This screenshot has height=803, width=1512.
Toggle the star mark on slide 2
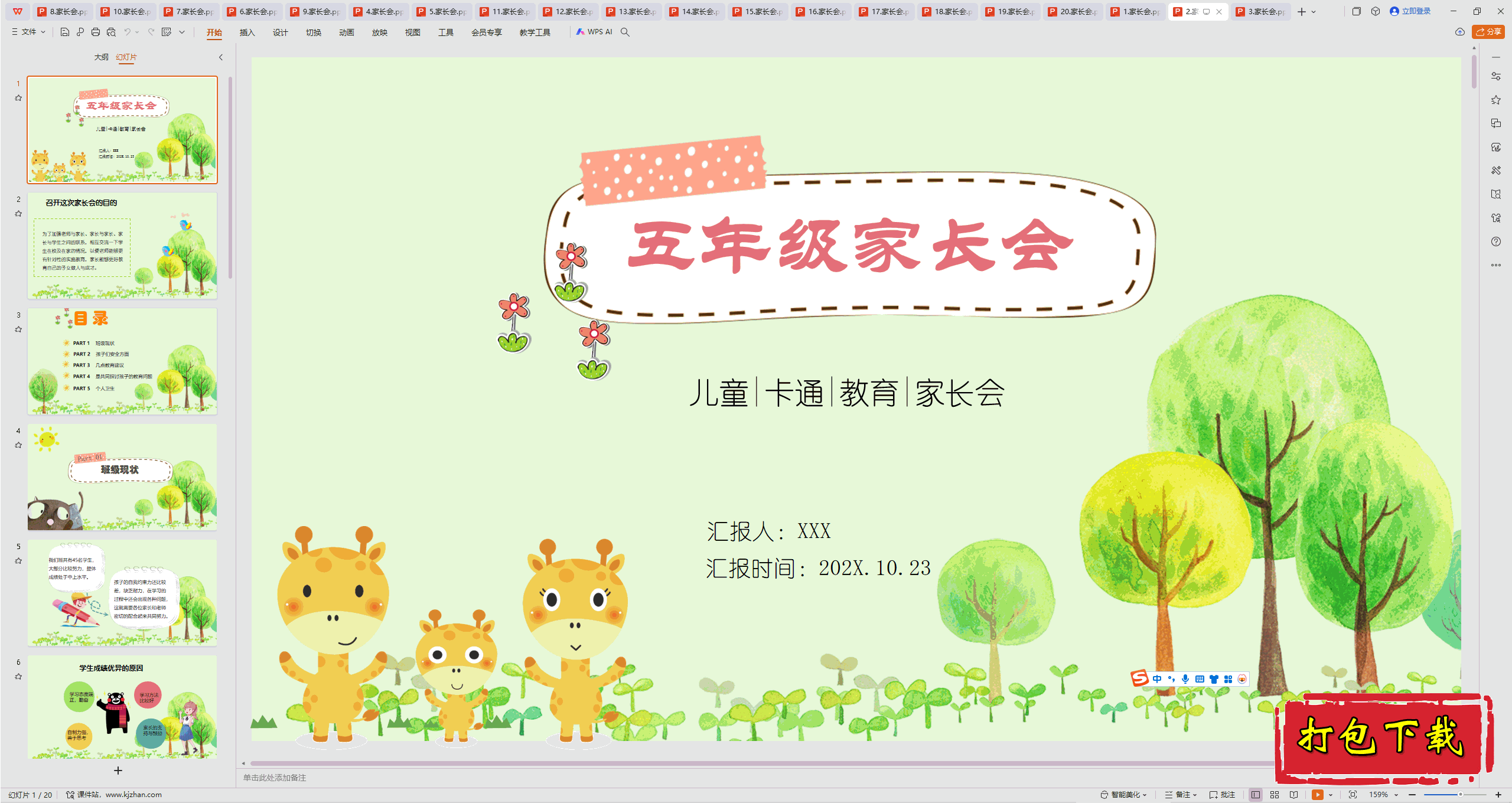coord(18,214)
